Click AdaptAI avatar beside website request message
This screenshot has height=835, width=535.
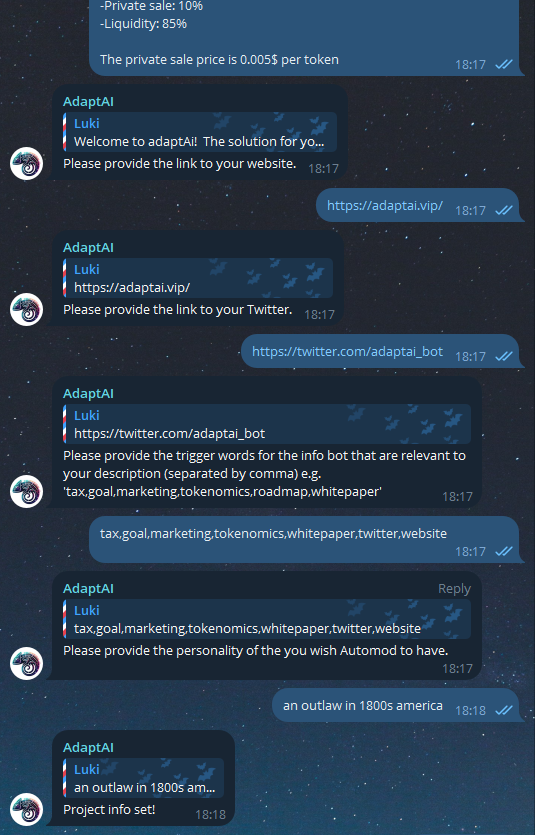pos(27,163)
